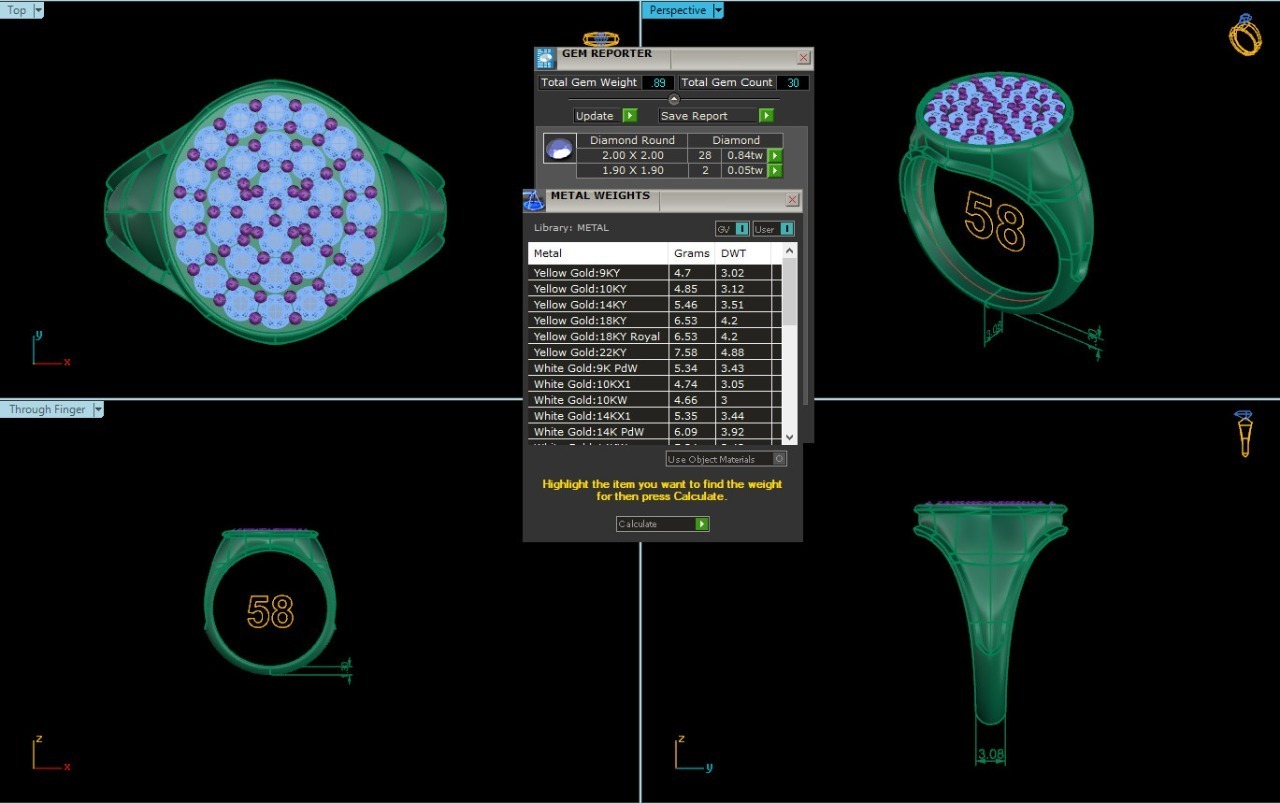
Task: Click the green arrow for 2.00 X 2.00 diamonds
Action: (x=775, y=156)
